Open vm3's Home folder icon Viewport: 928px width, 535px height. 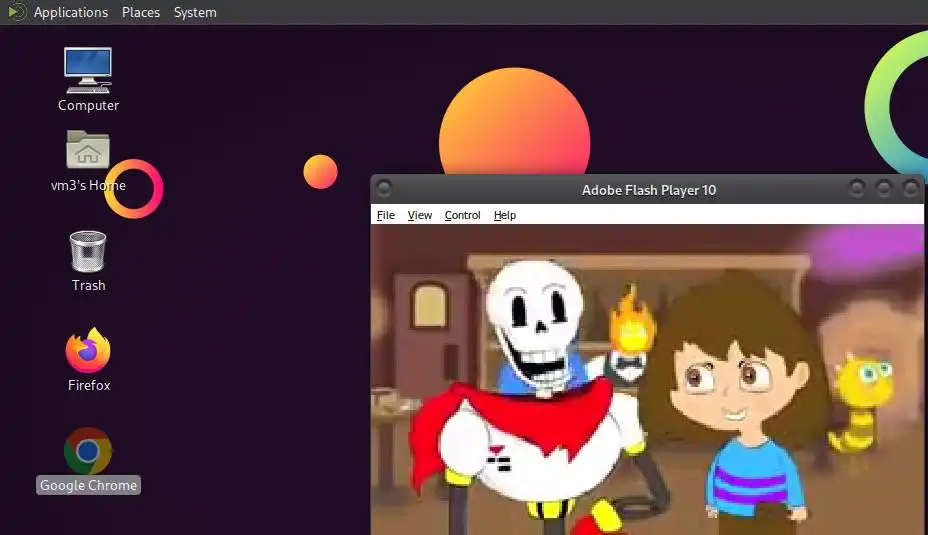(88, 150)
